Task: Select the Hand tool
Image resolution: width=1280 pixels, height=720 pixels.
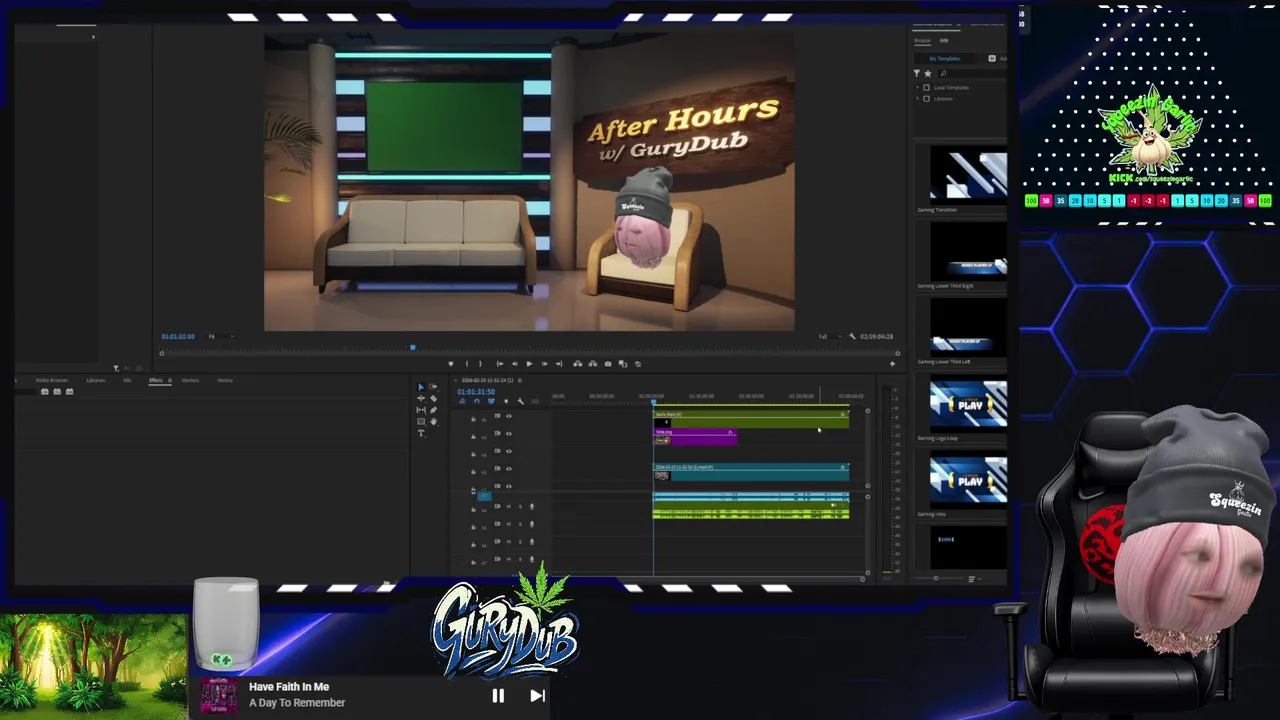Action: click(433, 422)
